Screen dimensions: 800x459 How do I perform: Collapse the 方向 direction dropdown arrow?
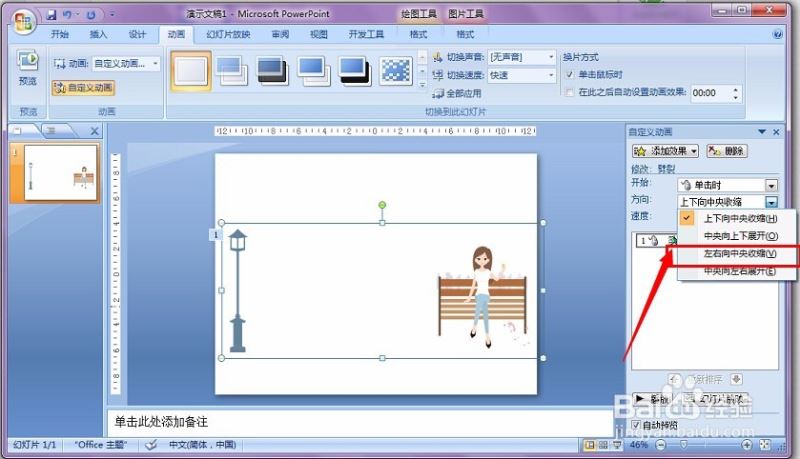tap(771, 202)
